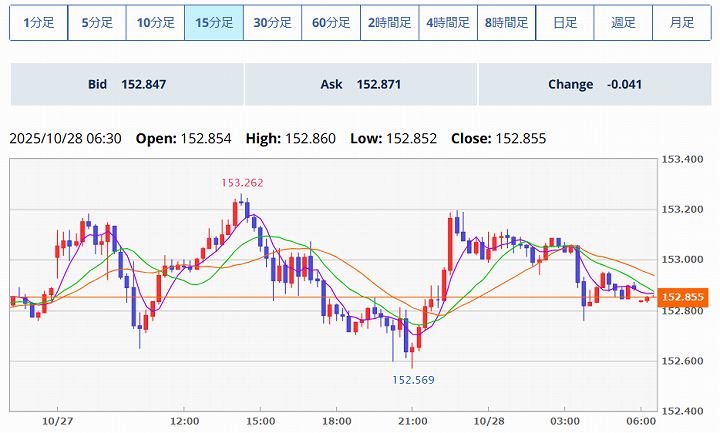Image resolution: width=720 pixels, height=433 pixels.
Task: Switch to monthly 月足 chart
Action: tap(681, 22)
